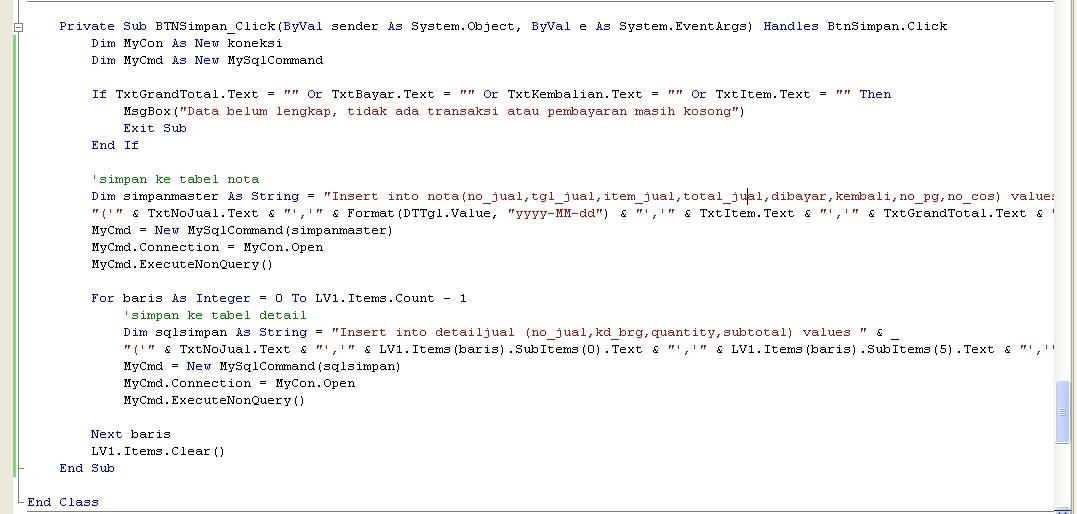1077x514 pixels.
Task: Click 'LV1.Items.Count - 1' expression
Action: click(x=391, y=298)
